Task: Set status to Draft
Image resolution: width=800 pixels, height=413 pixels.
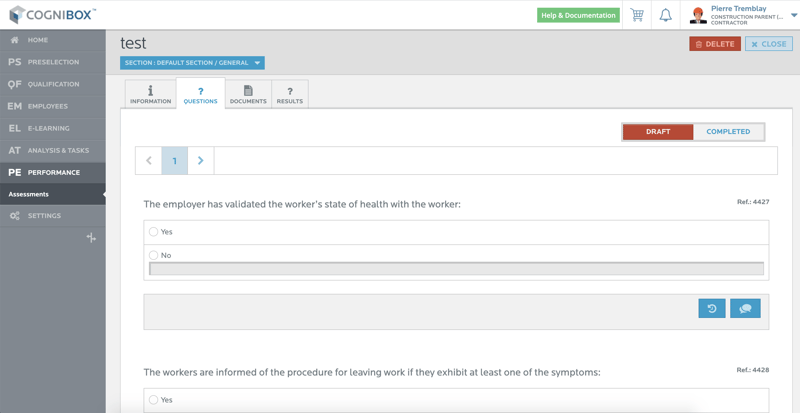Action: 658,132
